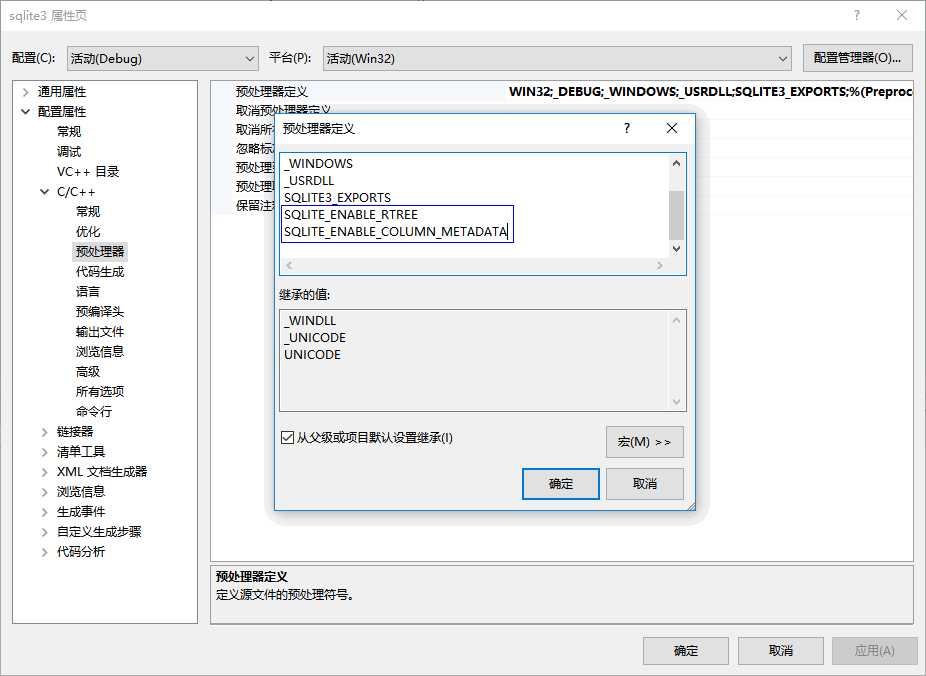Click 取消 in the 预处理器定义 dialog
The width and height of the screenshot is (926, 676).
[644, 484]
